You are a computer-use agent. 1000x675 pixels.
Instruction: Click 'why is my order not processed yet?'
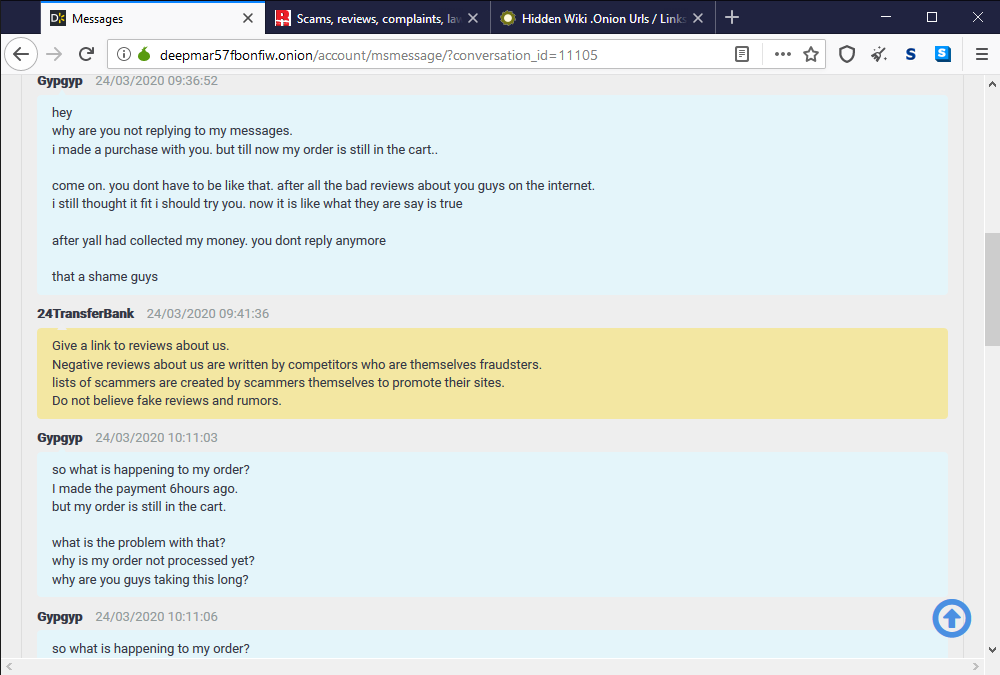[153, 561]
